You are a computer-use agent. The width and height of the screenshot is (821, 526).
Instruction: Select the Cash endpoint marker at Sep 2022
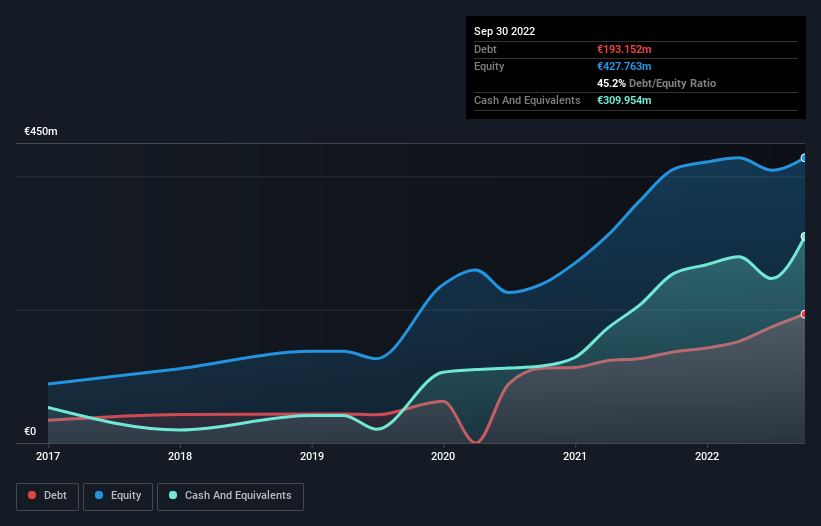(x=804, y=237)
